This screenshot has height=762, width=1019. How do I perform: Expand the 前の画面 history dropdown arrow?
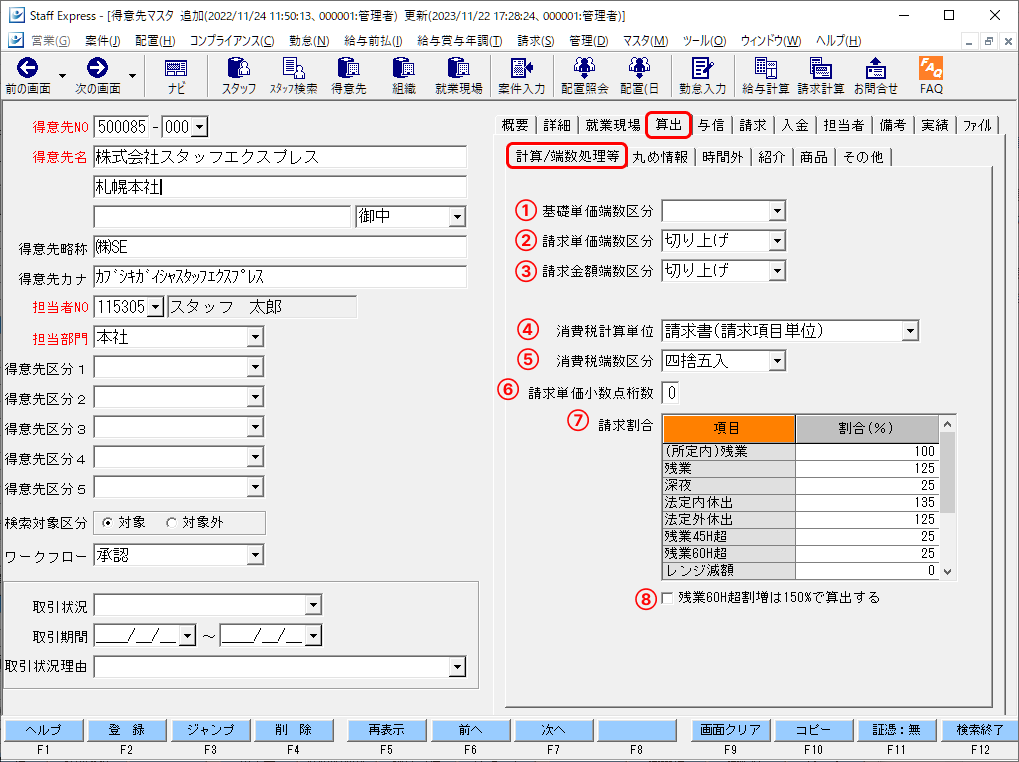tap(62, 75)
